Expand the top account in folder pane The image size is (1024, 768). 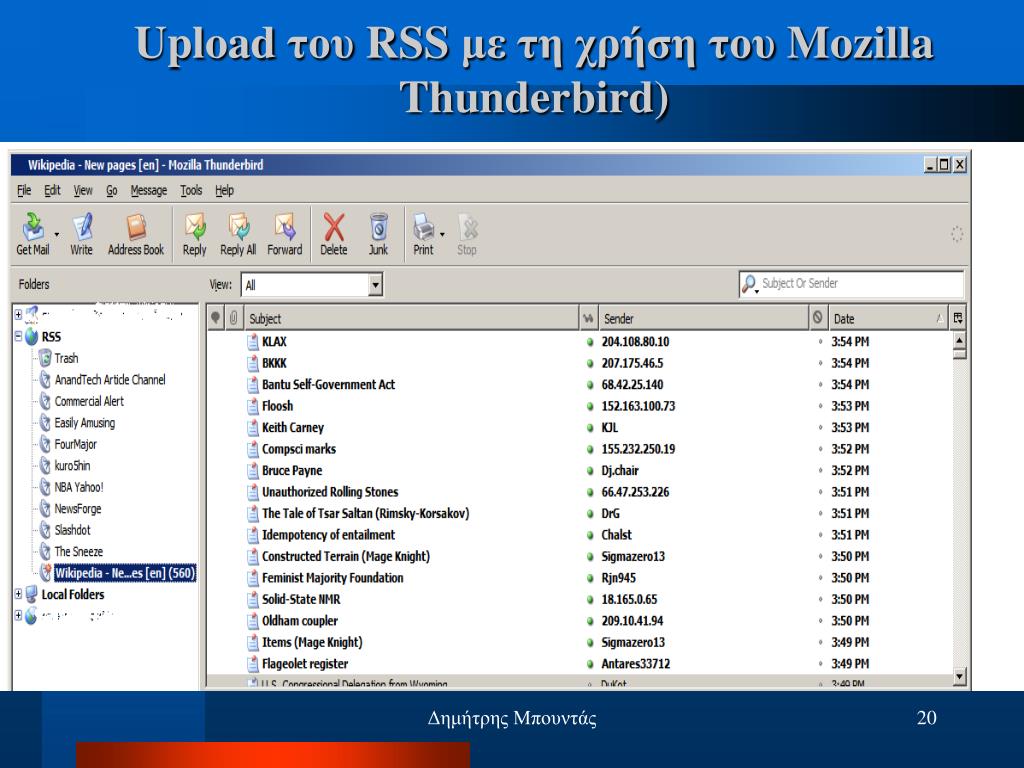click(x=18, y=315)
